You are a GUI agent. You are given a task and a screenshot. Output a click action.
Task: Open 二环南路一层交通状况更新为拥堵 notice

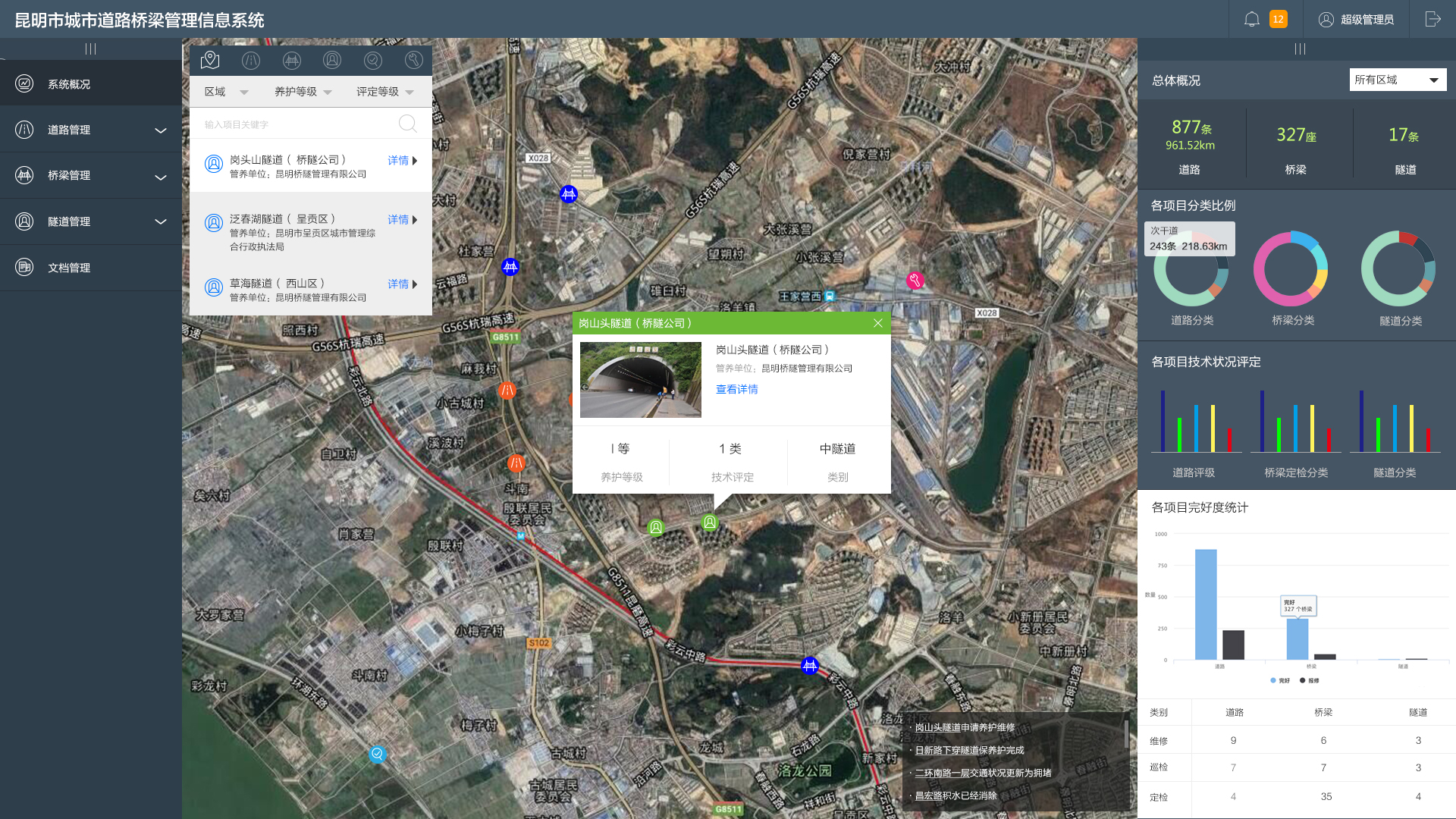[983, 773]
